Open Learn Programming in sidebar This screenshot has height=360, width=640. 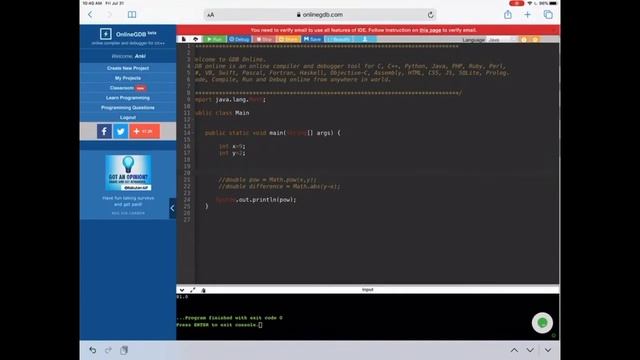point(128,98)
